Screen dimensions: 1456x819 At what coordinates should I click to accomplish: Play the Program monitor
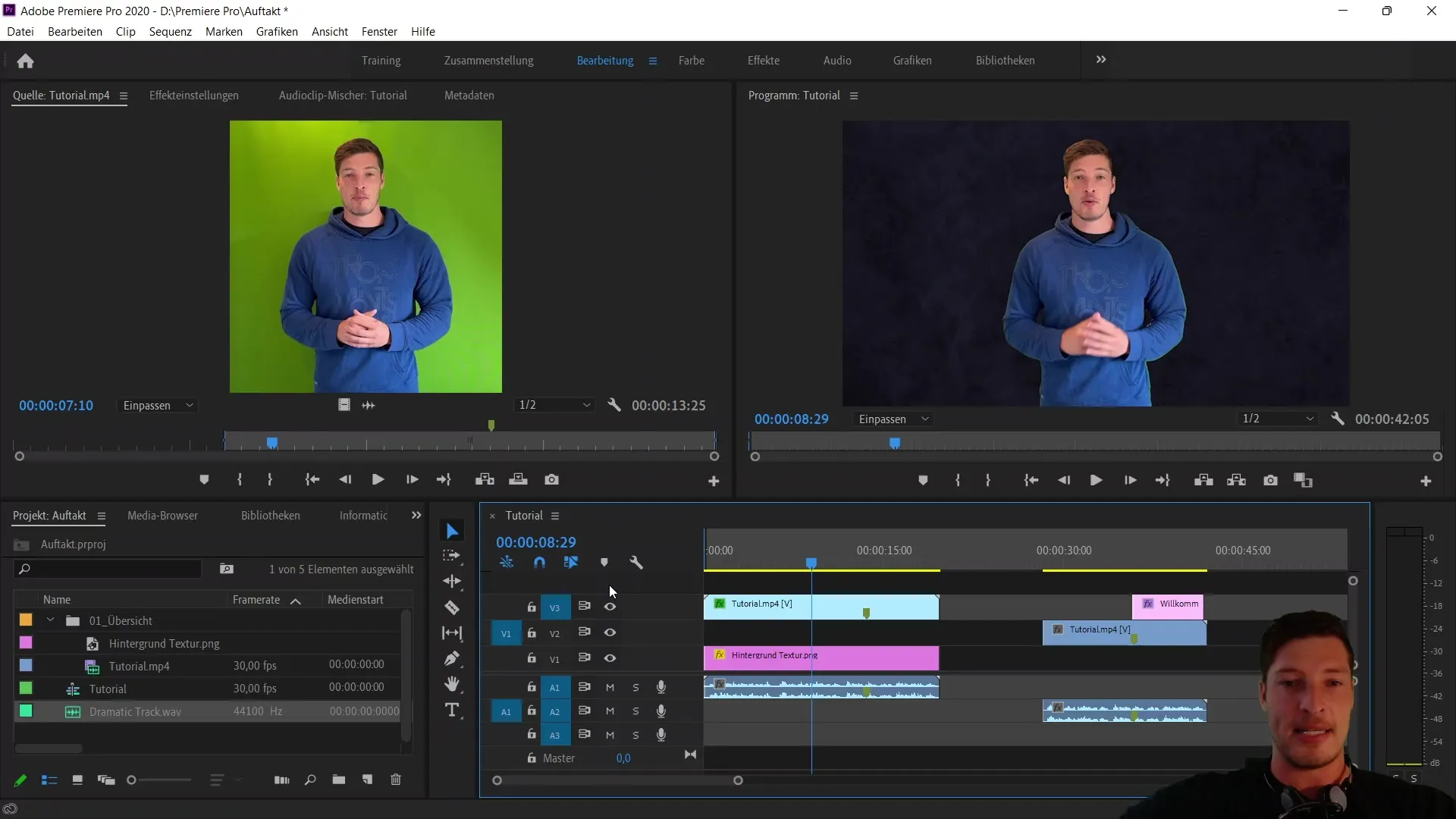click(1096, 481)
